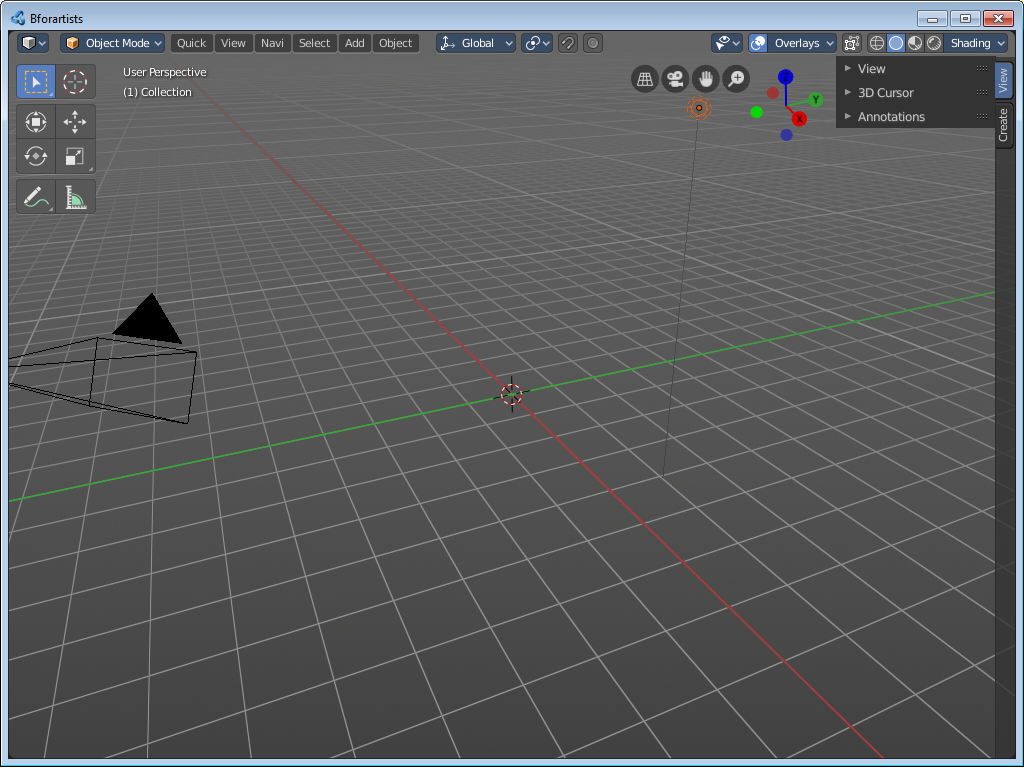Open the Object menu
The width and height of the screenshot is (1024, 768).
(x=396, y=43)
